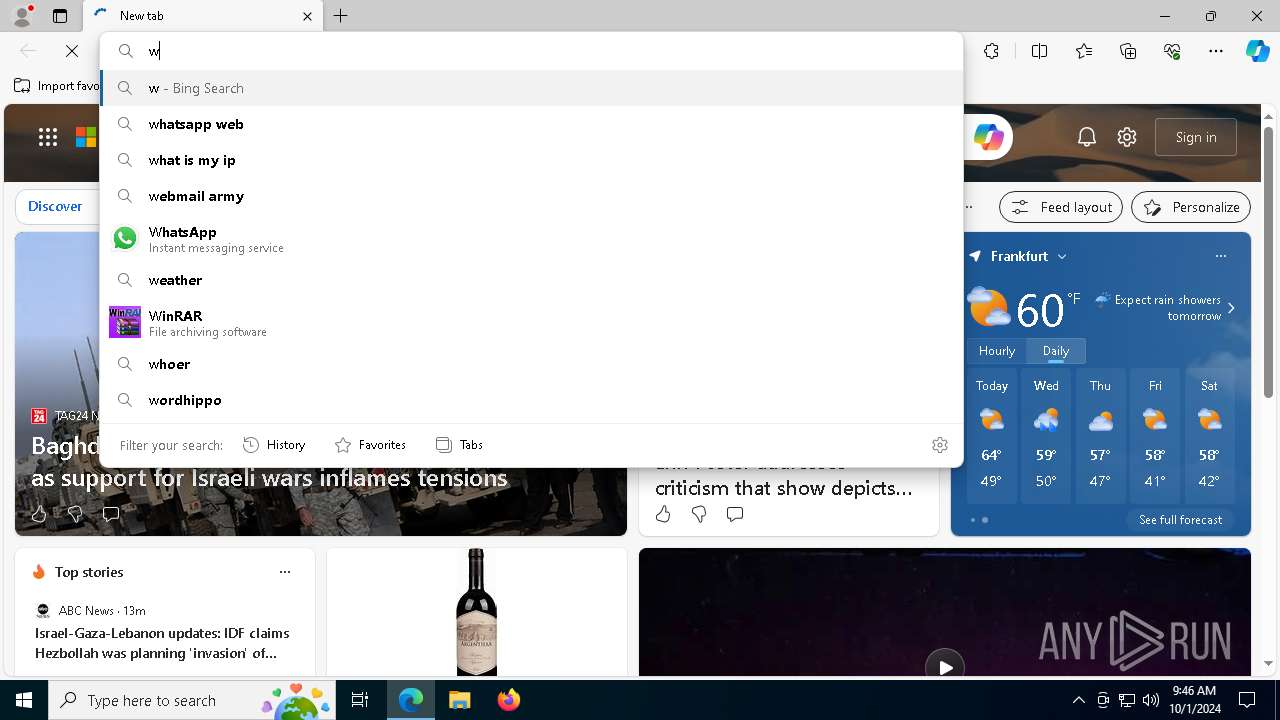Open the Collections toolbar icon
Screen dimensions: 1280x720
[x=1128, y=51]
